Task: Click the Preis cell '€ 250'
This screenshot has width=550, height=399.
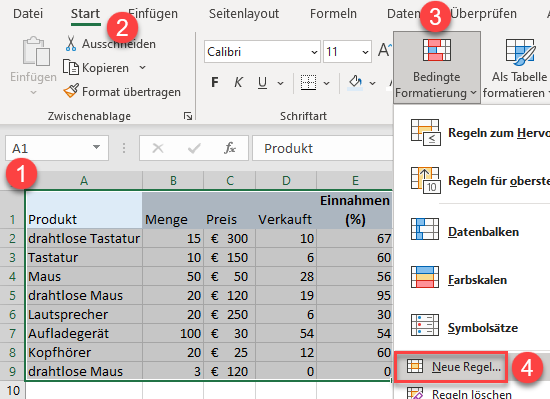Action: [x=230, y=315]
